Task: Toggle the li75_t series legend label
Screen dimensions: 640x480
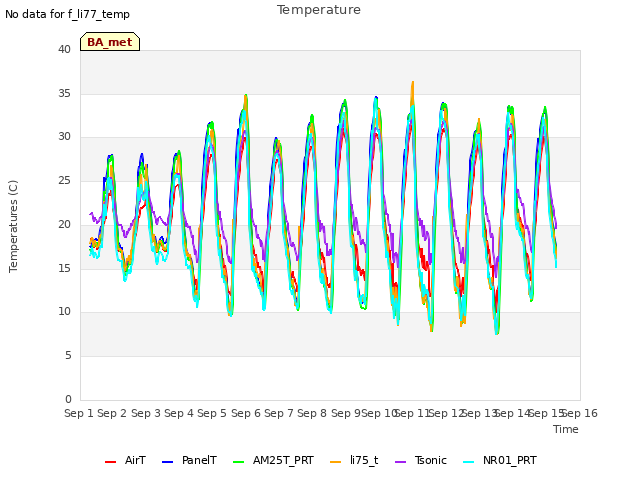Action: coord(364,460)
